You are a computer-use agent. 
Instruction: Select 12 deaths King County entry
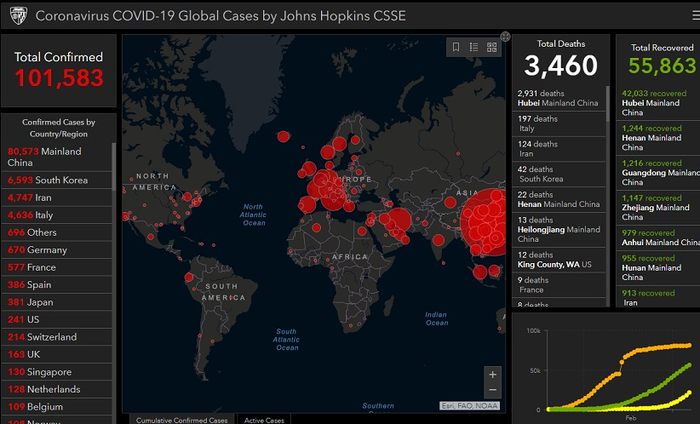point(558,259)
